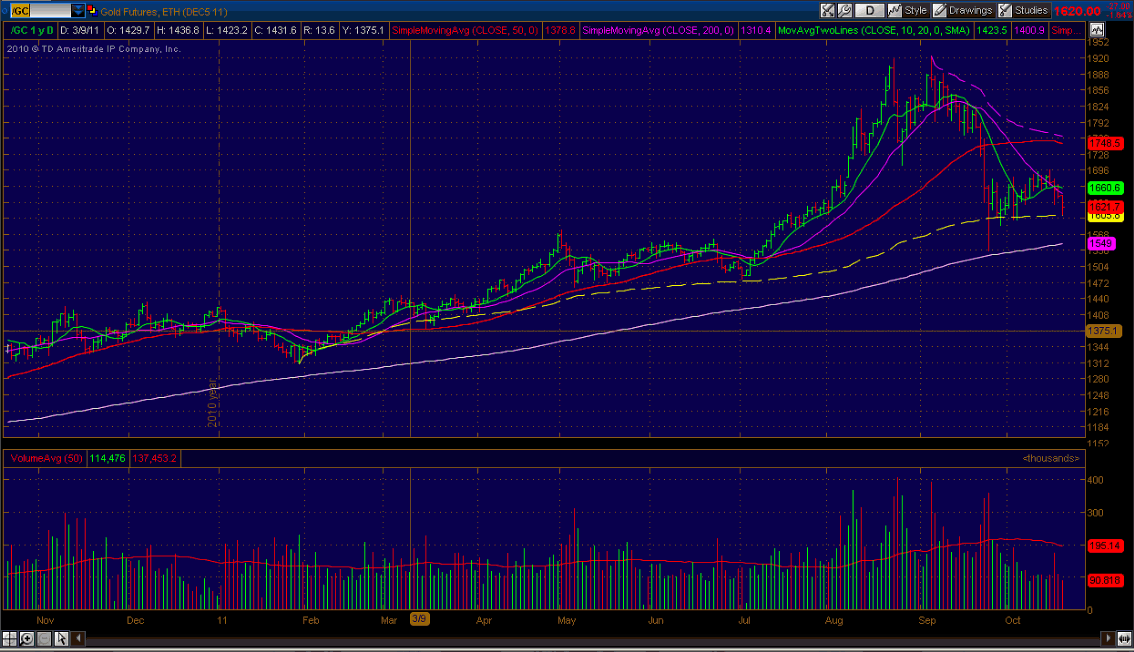This screenshot has height=652, width=1134.
Task: Click the pencil icon beside Drawings
Action: pos(939,10)
